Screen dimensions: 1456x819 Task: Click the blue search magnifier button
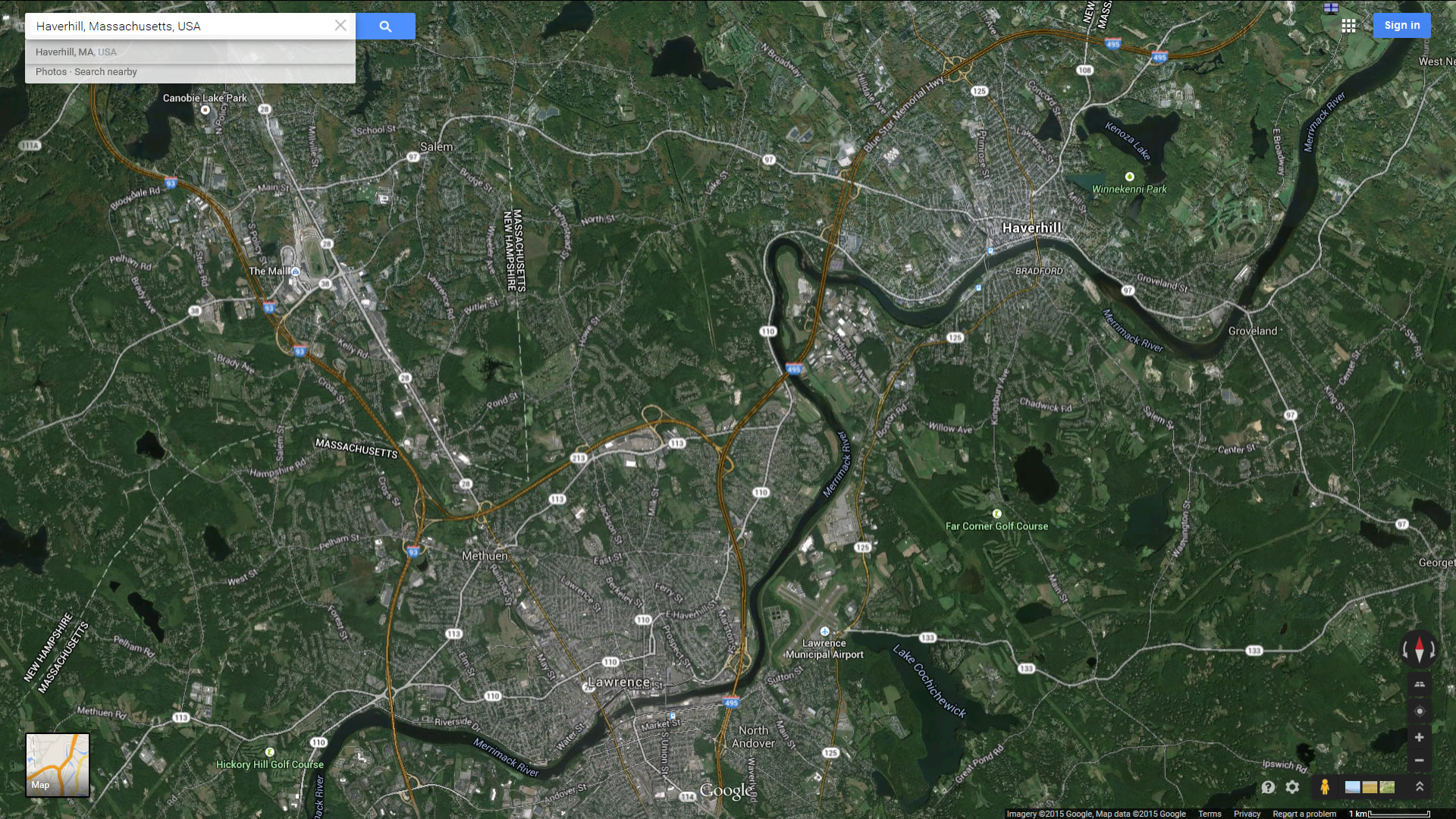[x=385, y=26]
